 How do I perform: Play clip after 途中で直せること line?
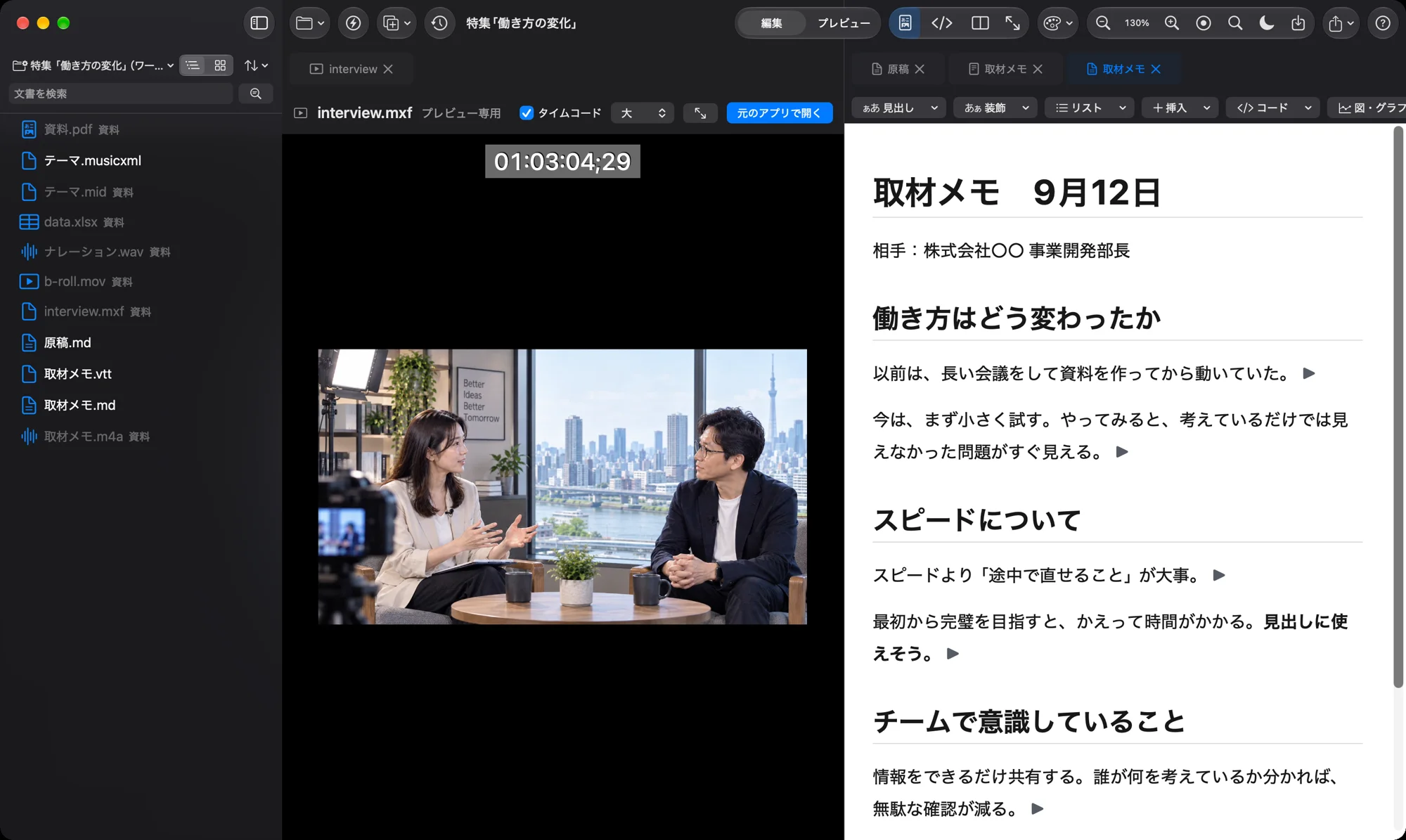[1219, 575]
